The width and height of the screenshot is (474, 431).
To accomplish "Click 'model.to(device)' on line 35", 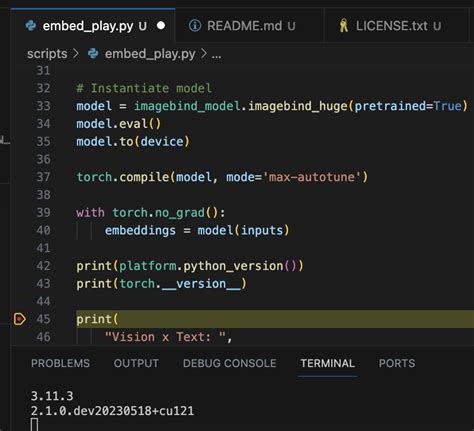I will [133, 142].
